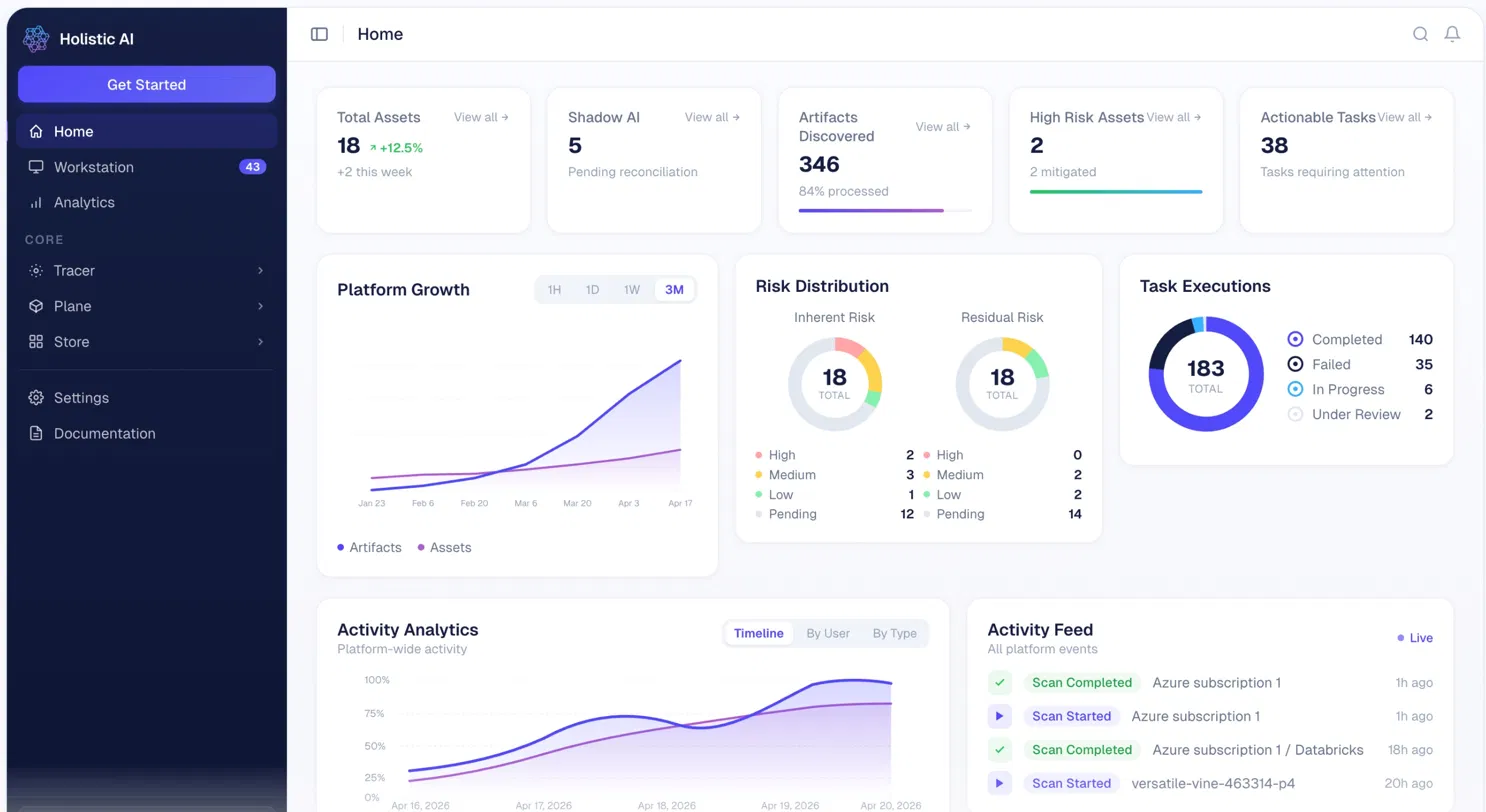Expand the Store menu chevron

(260, 342)
